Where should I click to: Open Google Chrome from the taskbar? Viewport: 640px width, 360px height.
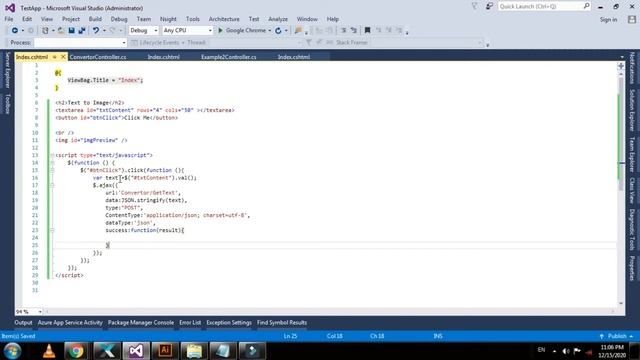76,351
